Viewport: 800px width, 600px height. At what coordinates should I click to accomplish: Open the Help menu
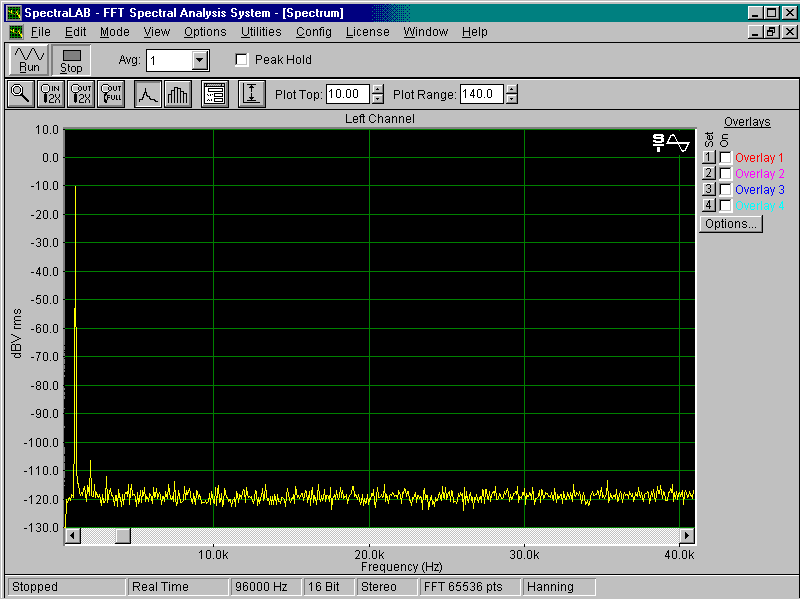pyautogui.click(x=474, y=32)
